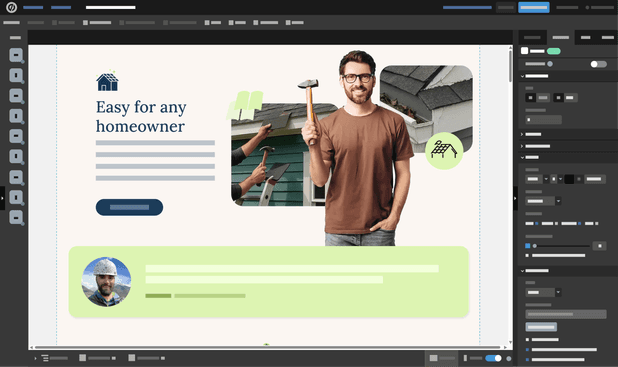Select the helmeted man's circular avatar photo

(106, 282)
